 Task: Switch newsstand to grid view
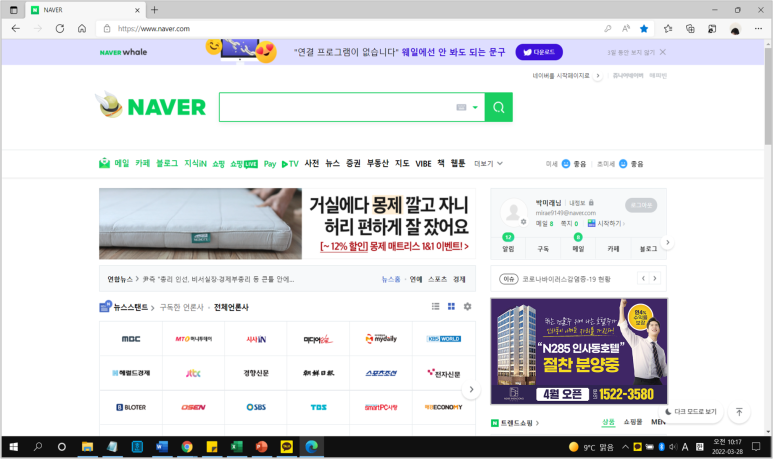tap(451, 307)
